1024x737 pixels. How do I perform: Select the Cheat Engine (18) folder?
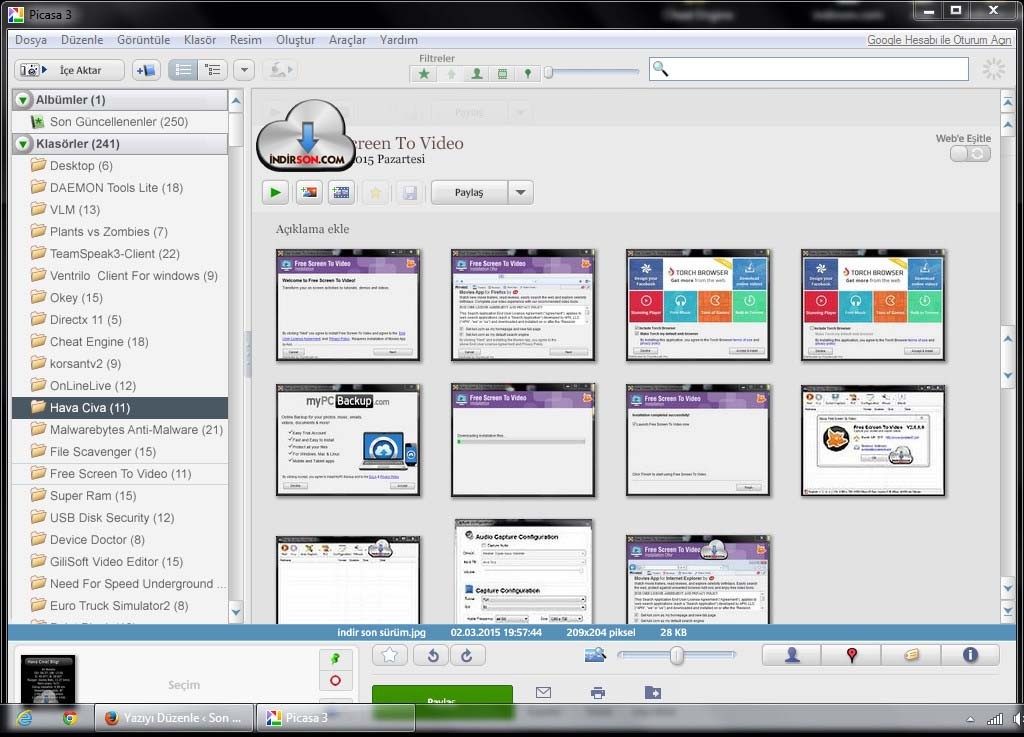point(120,341)
